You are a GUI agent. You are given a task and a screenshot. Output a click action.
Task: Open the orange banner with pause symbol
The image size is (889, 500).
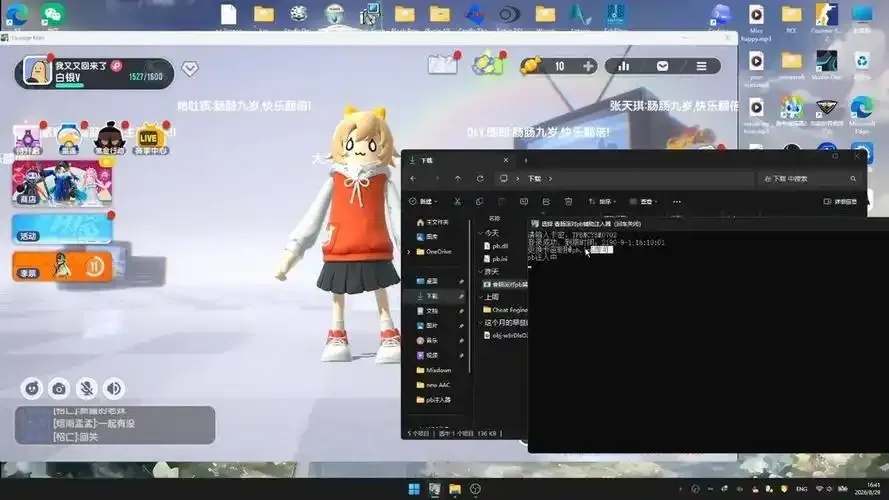62,266
